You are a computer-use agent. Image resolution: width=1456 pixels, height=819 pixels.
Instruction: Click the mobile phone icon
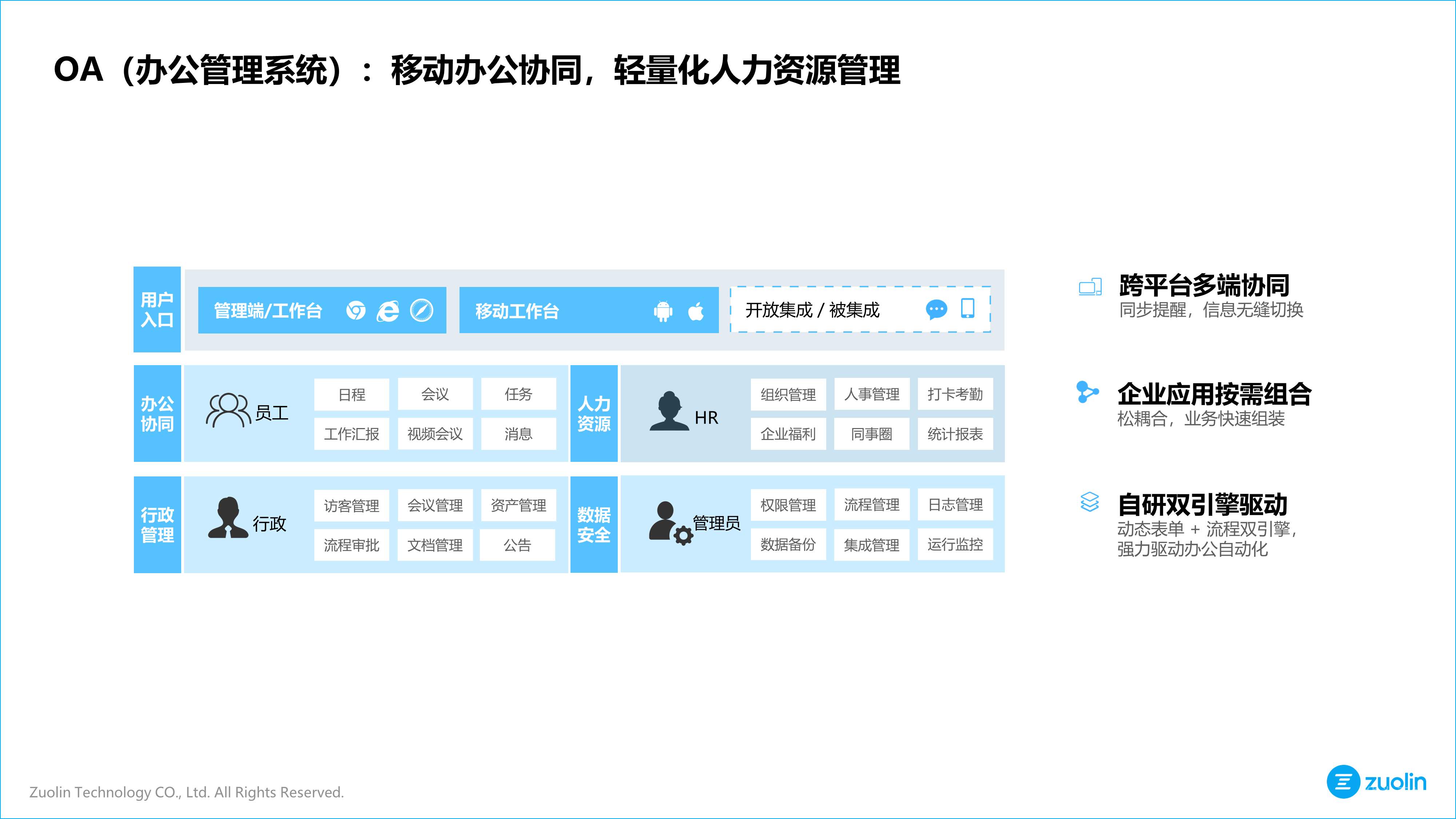point(968,308)
